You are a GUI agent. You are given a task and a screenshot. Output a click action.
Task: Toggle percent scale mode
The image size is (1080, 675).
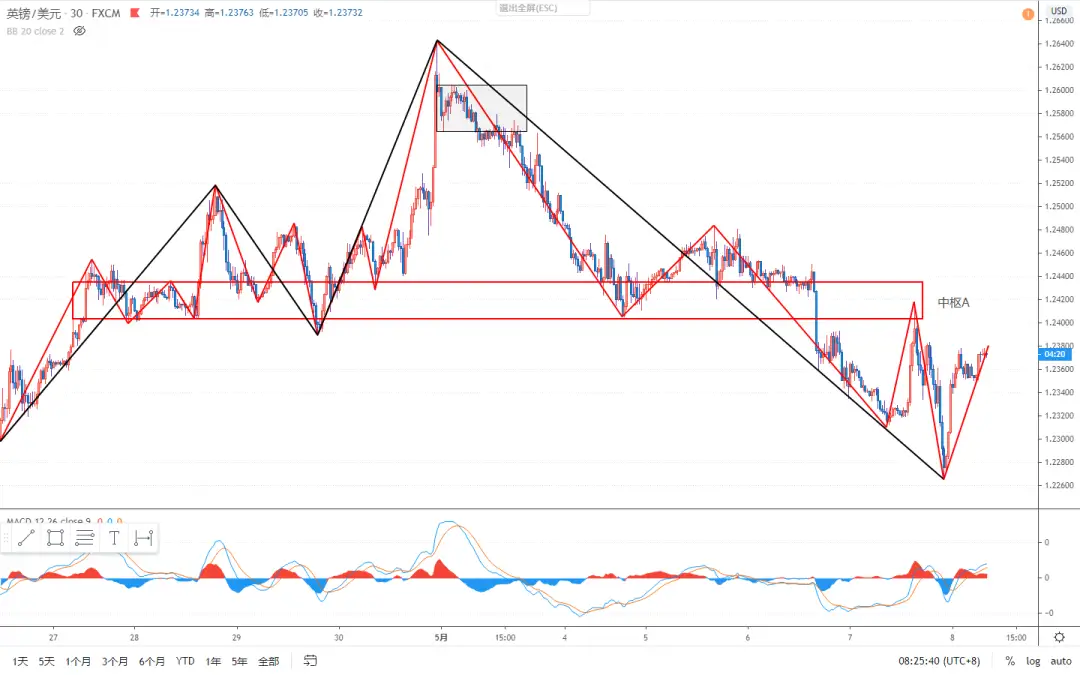click(x=1010, y=661)
